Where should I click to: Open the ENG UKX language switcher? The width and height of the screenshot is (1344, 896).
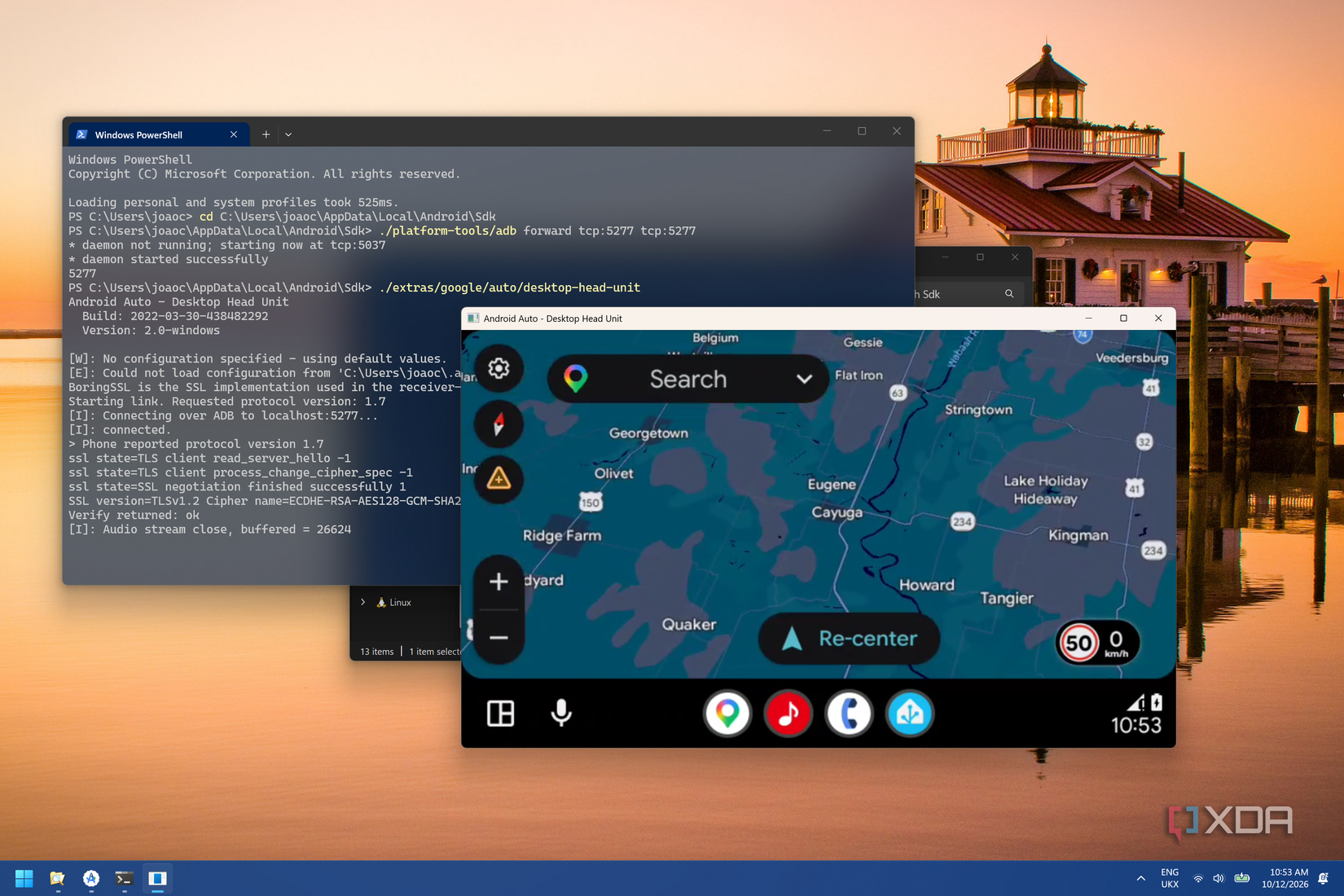click(1170, 878)
